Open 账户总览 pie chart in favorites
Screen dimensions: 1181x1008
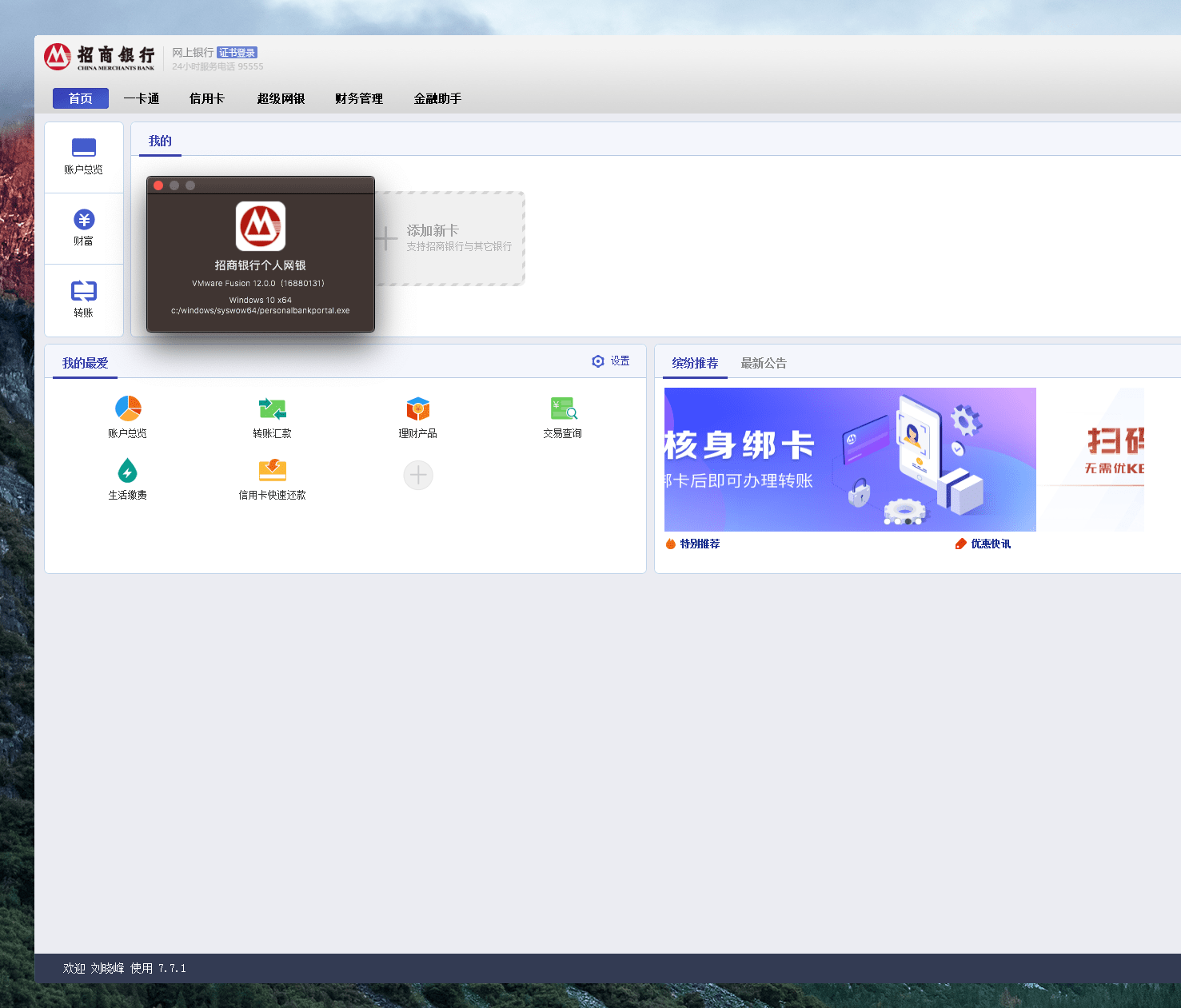128,408
